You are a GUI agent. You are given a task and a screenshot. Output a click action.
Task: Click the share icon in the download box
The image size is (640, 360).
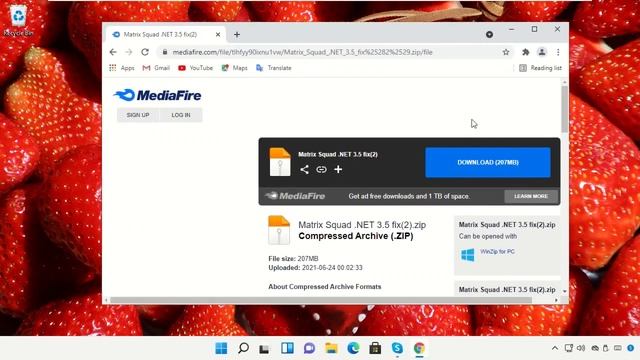pyautogui.click(x=304, y=169)
